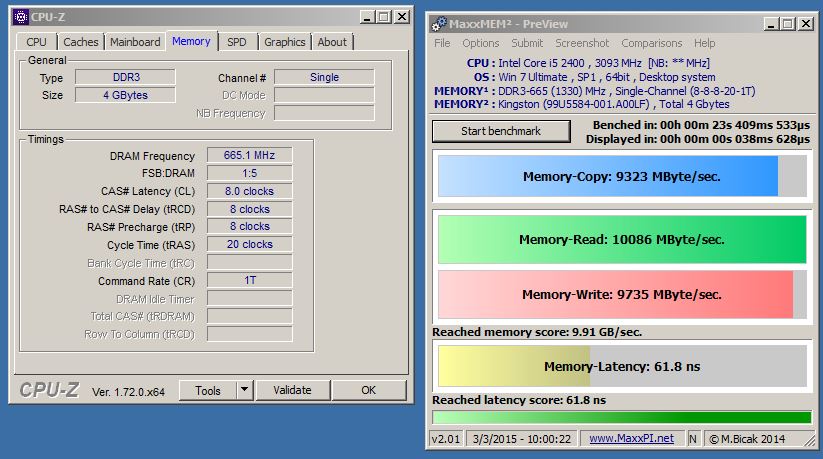Select the Mainboard tab
823x459 pixels.
coord(135,42)
